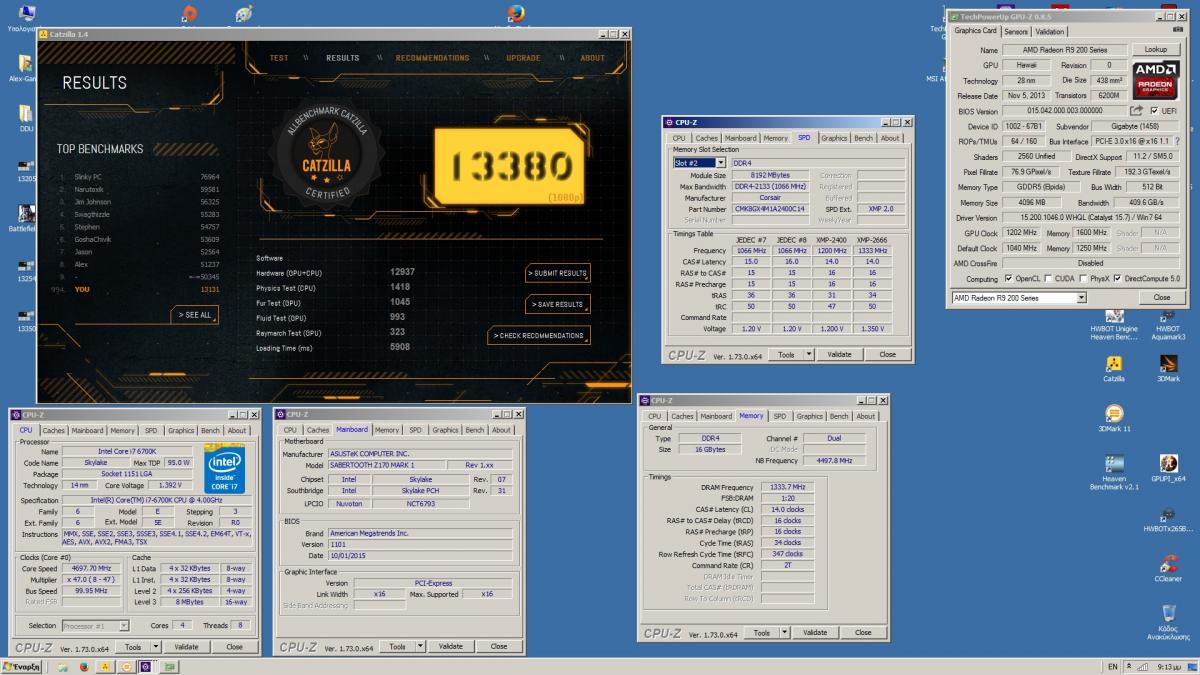Open the Processor #1 selection dropdown

click(x=95, y=626)
